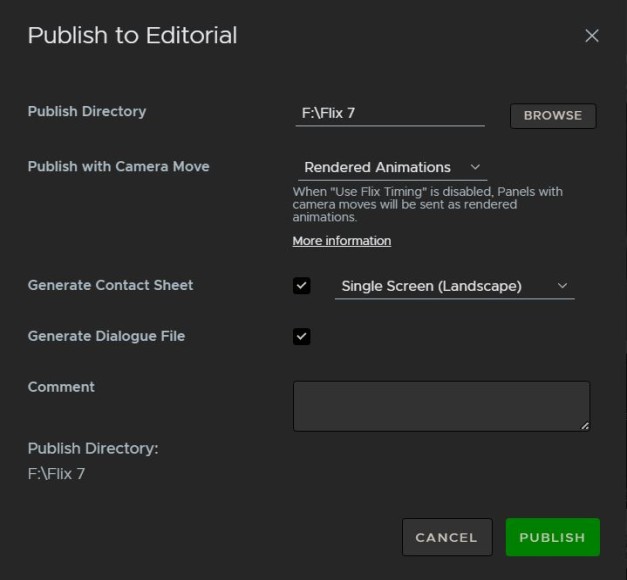Viewport: 627px width, 580px height.
Task: Click the Generate Contact Sheet label
Action: tap(110, 285)
